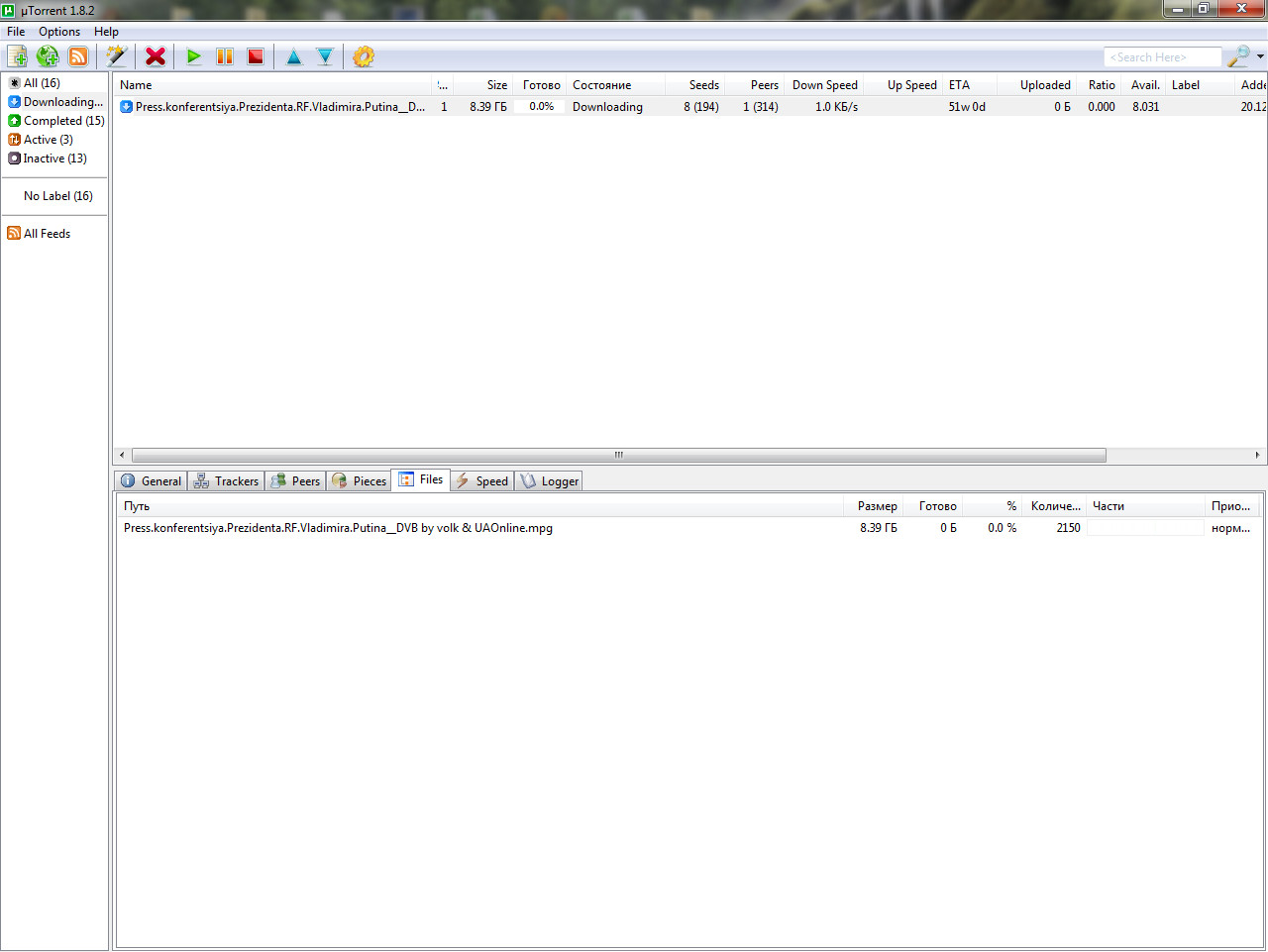
Task: Select the Press.konferentsiya.Prezidenta torrent name in torrent list
Action: click(280, 107)
